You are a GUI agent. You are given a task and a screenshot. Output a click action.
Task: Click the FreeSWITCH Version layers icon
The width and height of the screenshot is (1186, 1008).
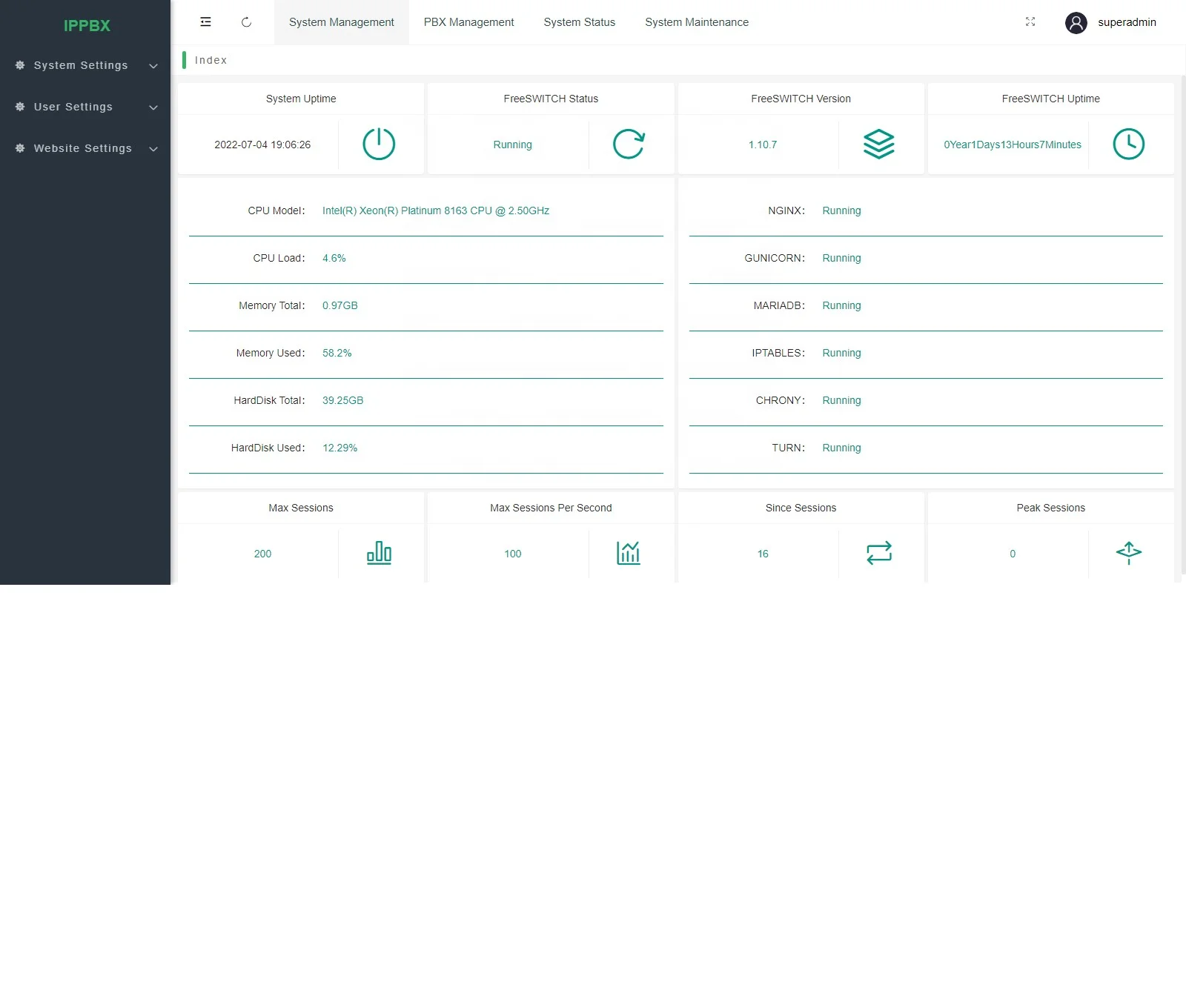tap(879, 144)
